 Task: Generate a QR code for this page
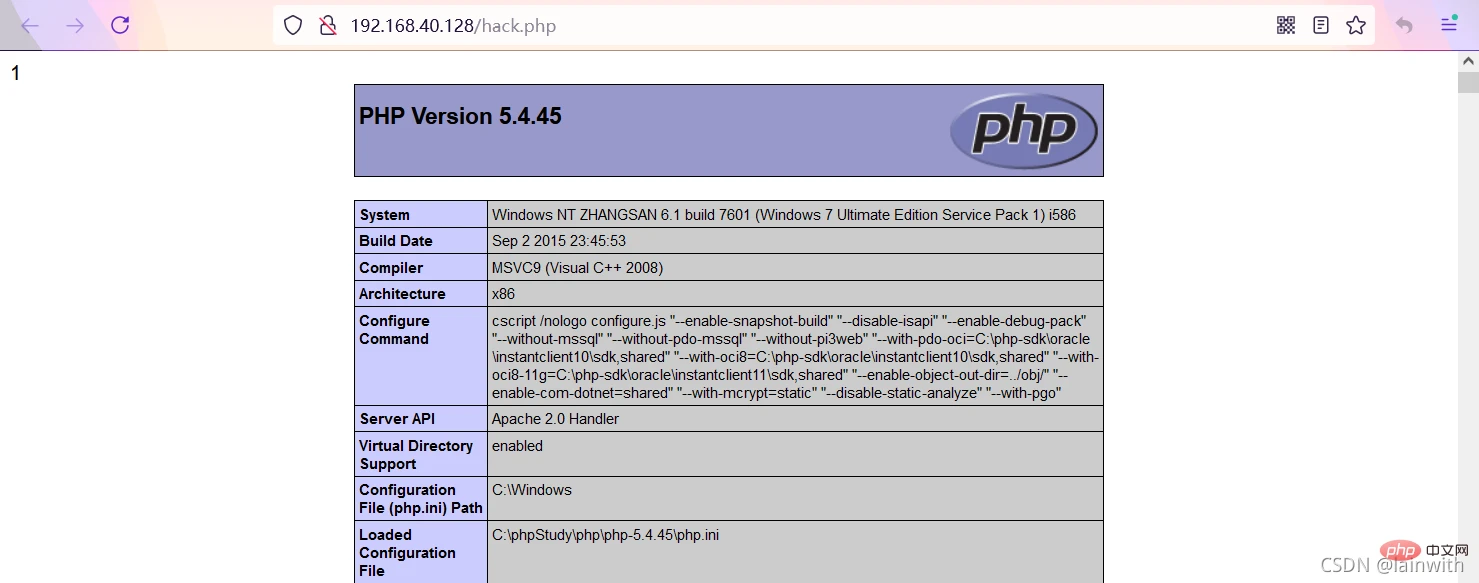(x=1286, y=26)
